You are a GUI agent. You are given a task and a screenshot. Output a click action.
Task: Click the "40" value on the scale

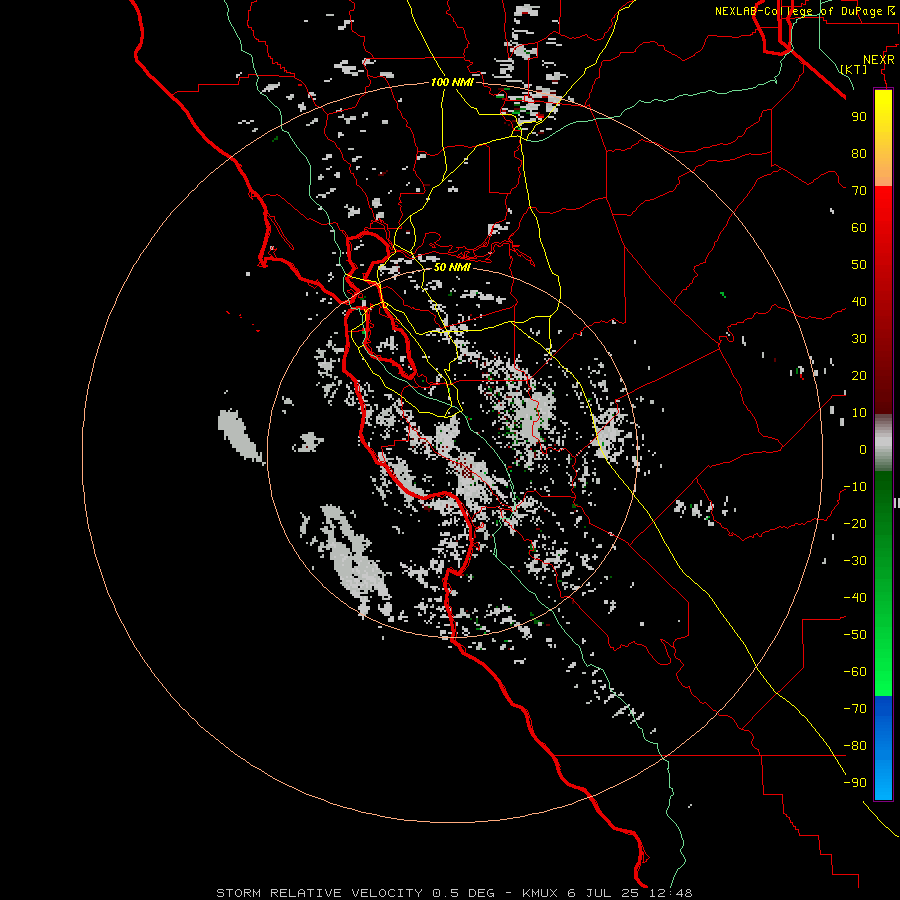tap(859, 301)
